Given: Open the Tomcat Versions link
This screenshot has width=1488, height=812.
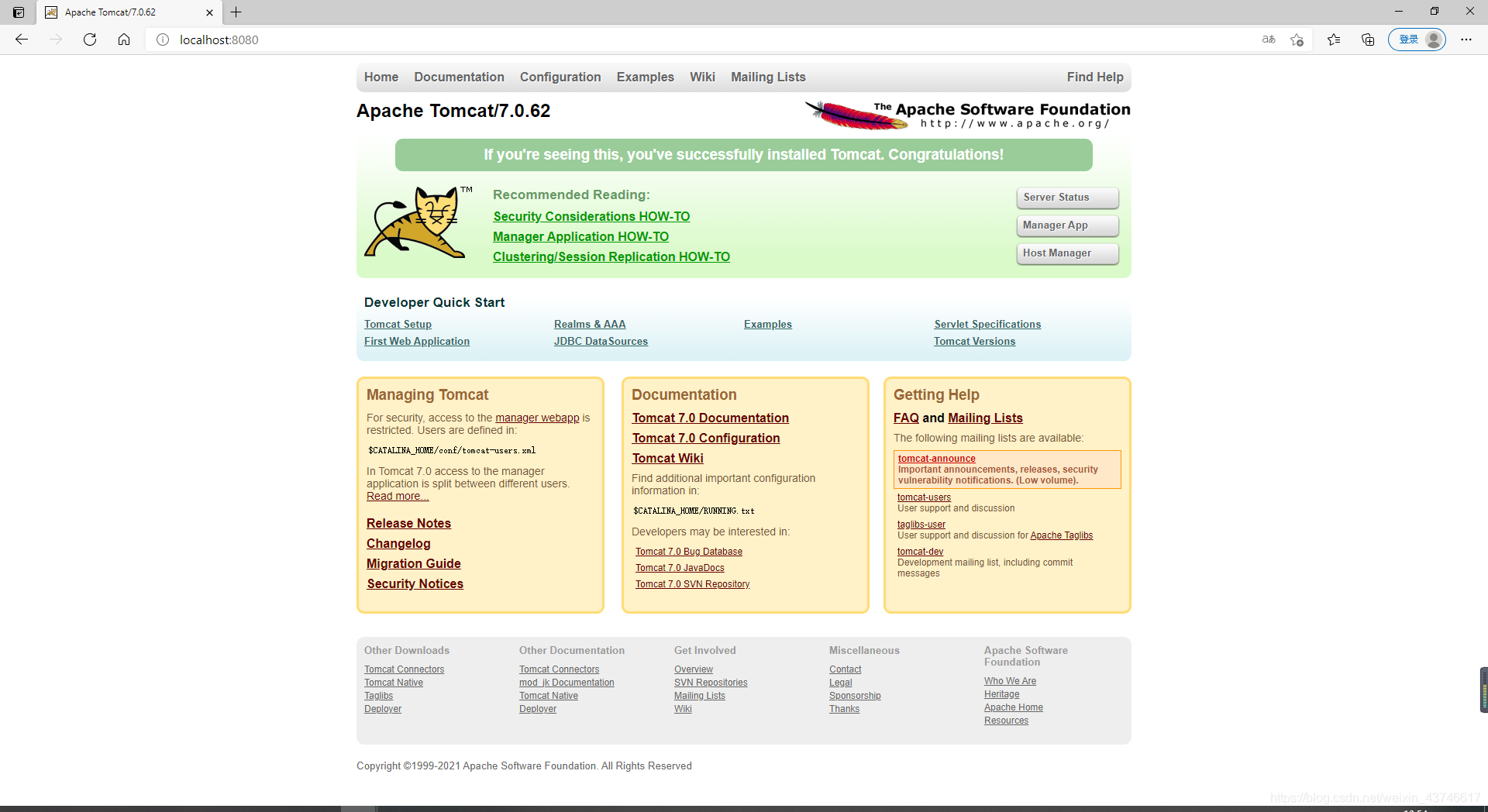Looking at the screenshot, I should 974,341.
